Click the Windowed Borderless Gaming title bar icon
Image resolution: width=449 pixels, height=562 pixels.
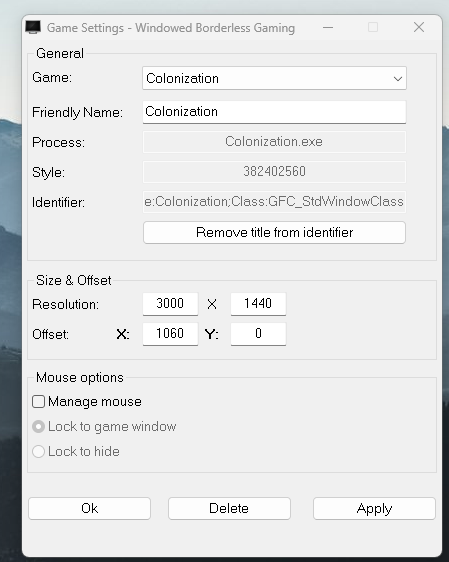[x=33, y=27]
